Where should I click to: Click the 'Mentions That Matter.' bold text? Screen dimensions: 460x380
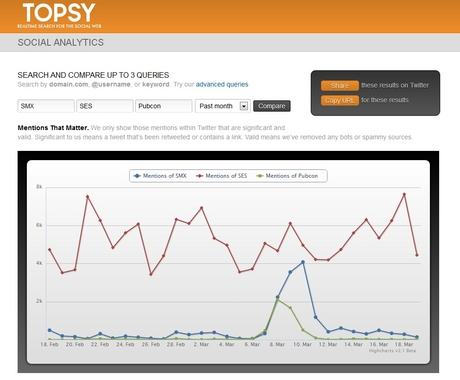(53, 128)
